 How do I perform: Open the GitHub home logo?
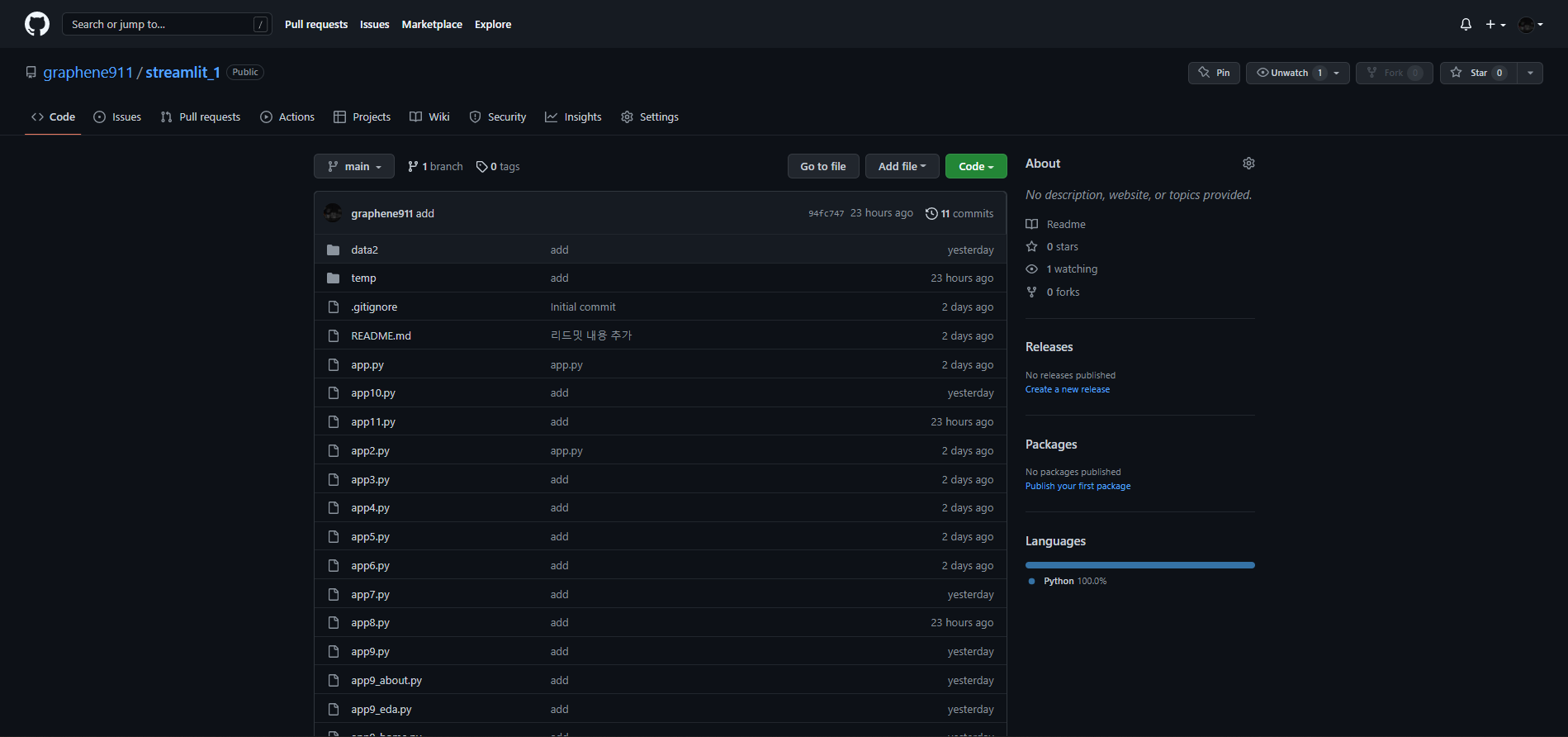pyautogui.click(x=37, y=24)
